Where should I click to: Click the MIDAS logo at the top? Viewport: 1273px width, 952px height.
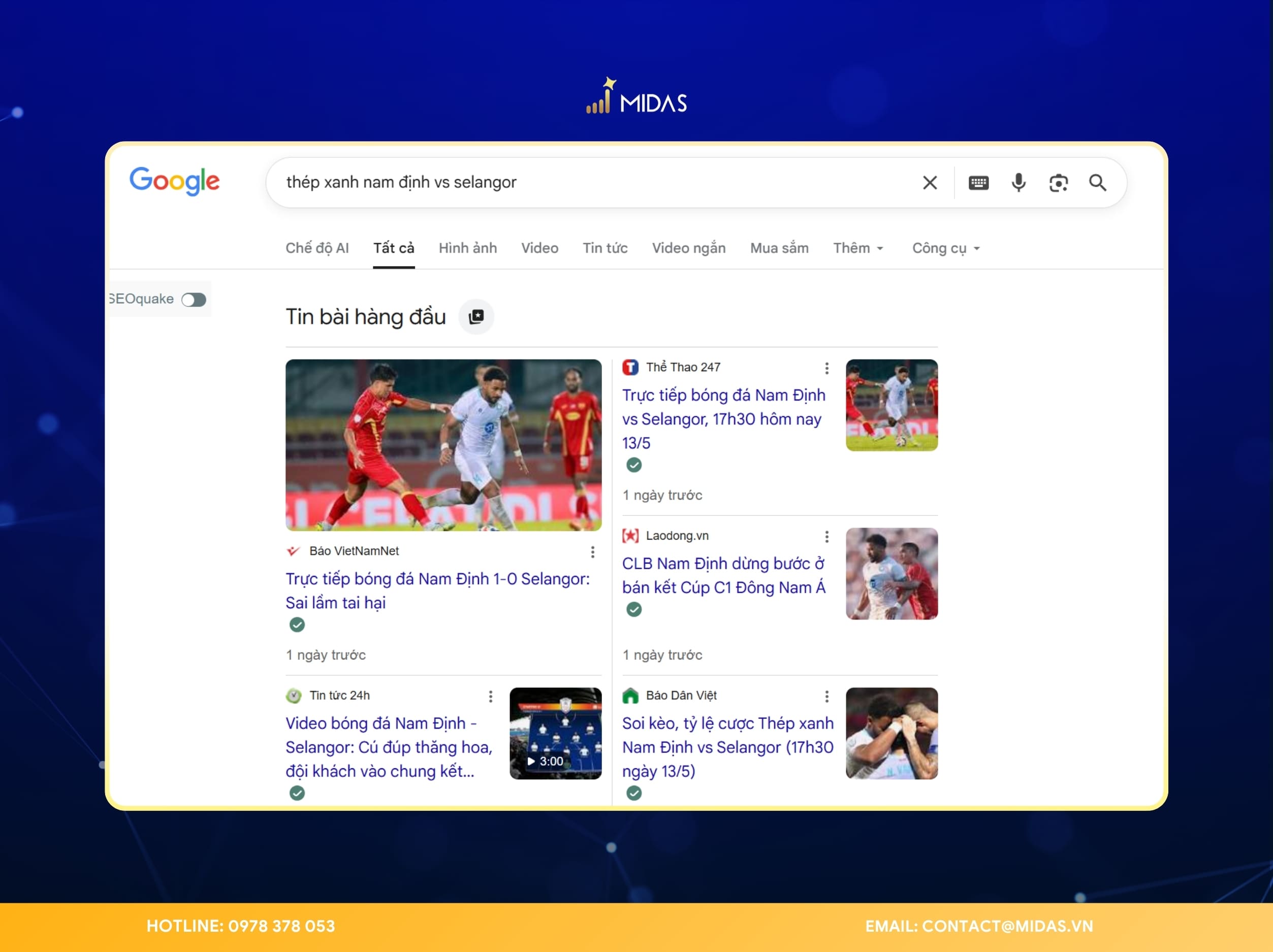pos(636,96)
